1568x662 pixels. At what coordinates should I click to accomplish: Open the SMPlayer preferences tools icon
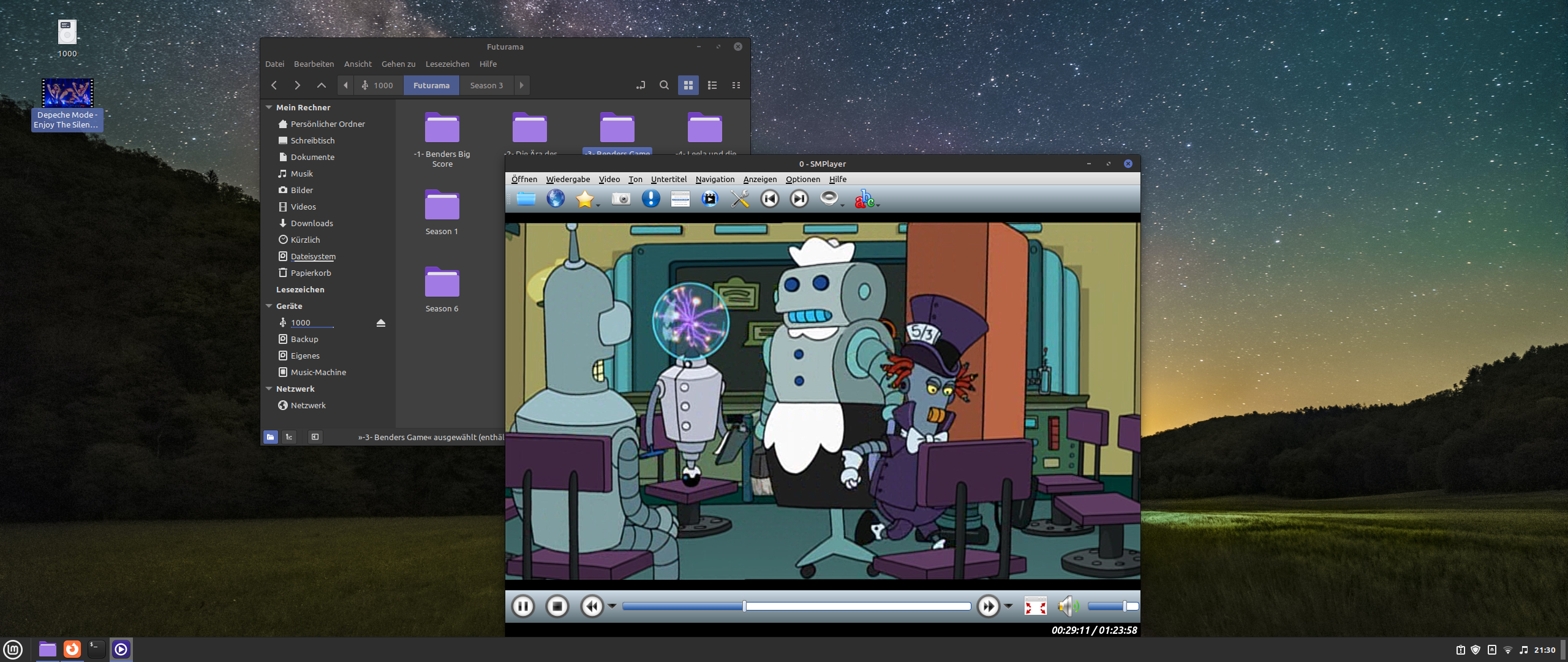coord(739,199)
